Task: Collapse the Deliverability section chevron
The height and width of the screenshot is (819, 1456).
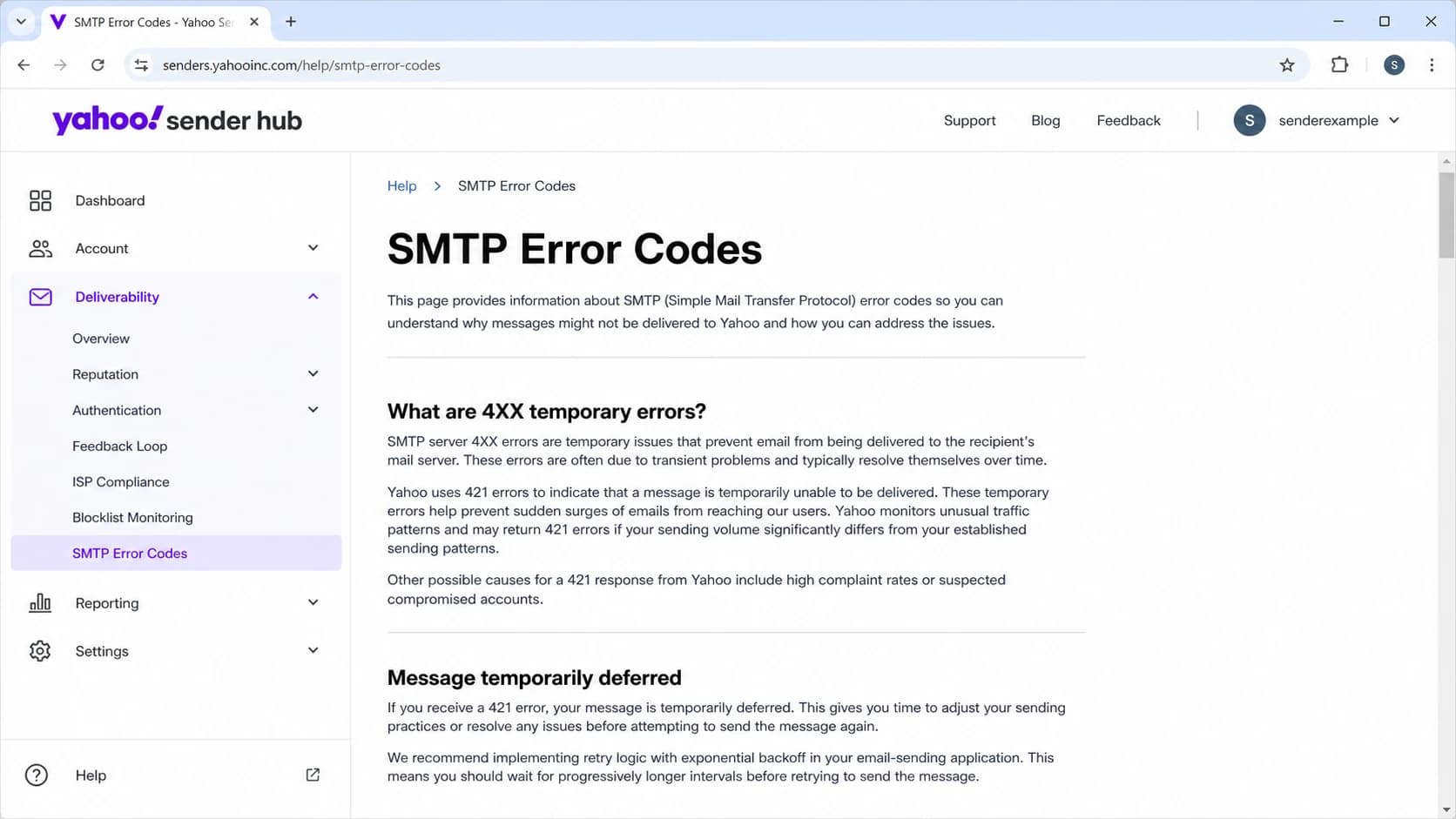Action: click(x=313, y=297)
